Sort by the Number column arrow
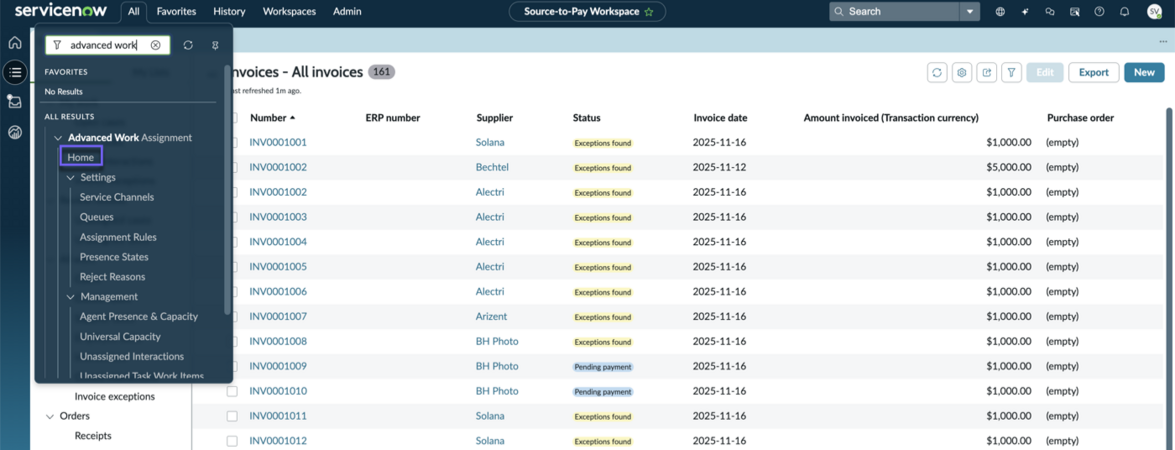The width and height of the screenshot is (1175, 450). tap(292, 118)
